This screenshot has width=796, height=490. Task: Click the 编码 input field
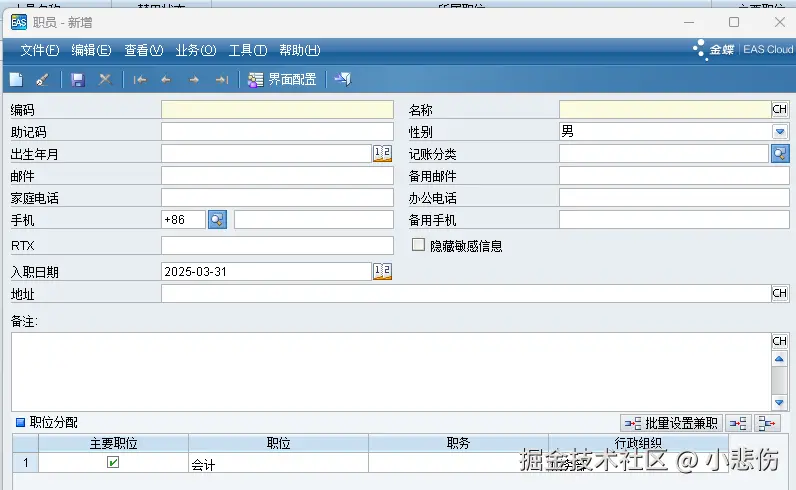click(x=277, y=110)
